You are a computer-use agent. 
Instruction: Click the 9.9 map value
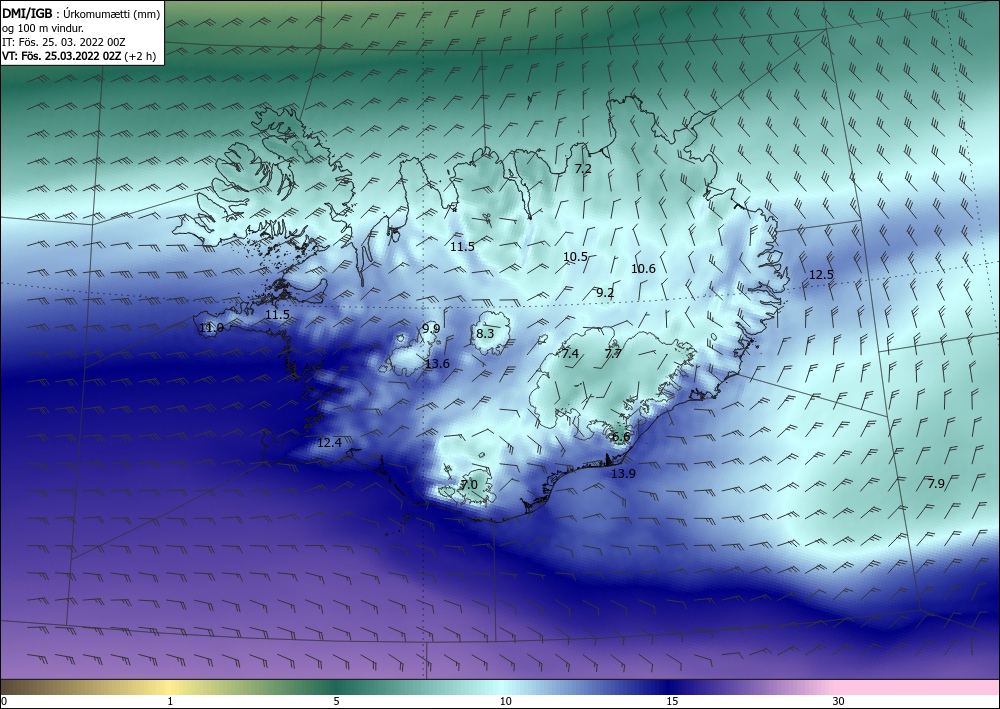pos(431,329)
